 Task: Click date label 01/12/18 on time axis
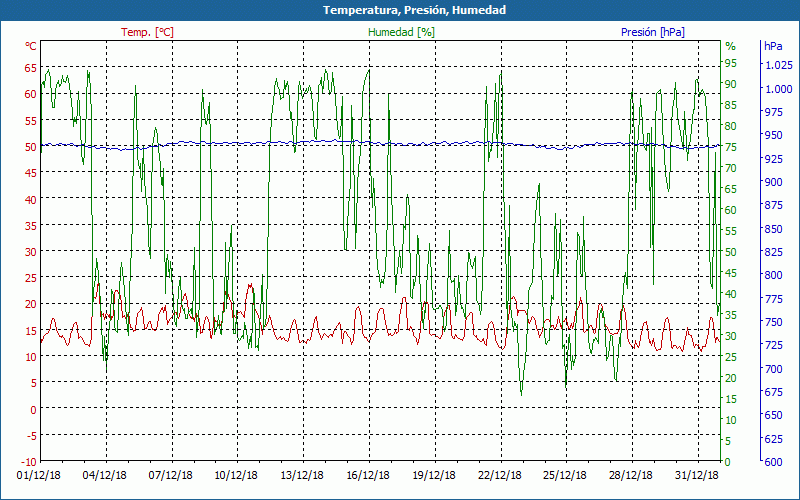(39, 476)
